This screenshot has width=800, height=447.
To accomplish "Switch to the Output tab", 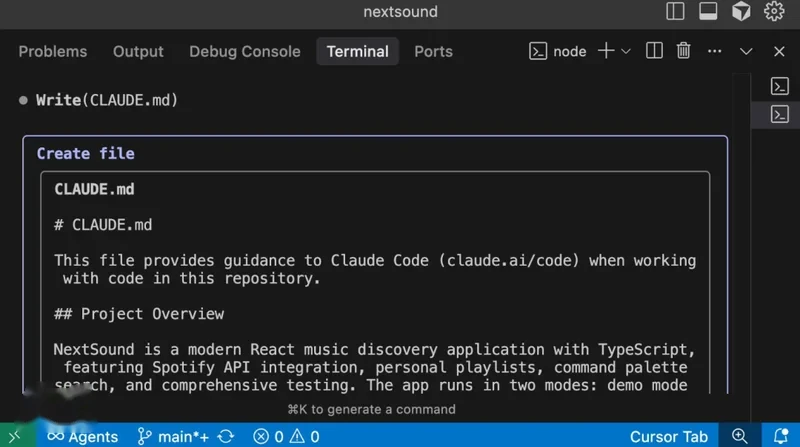I will (138, 52).
